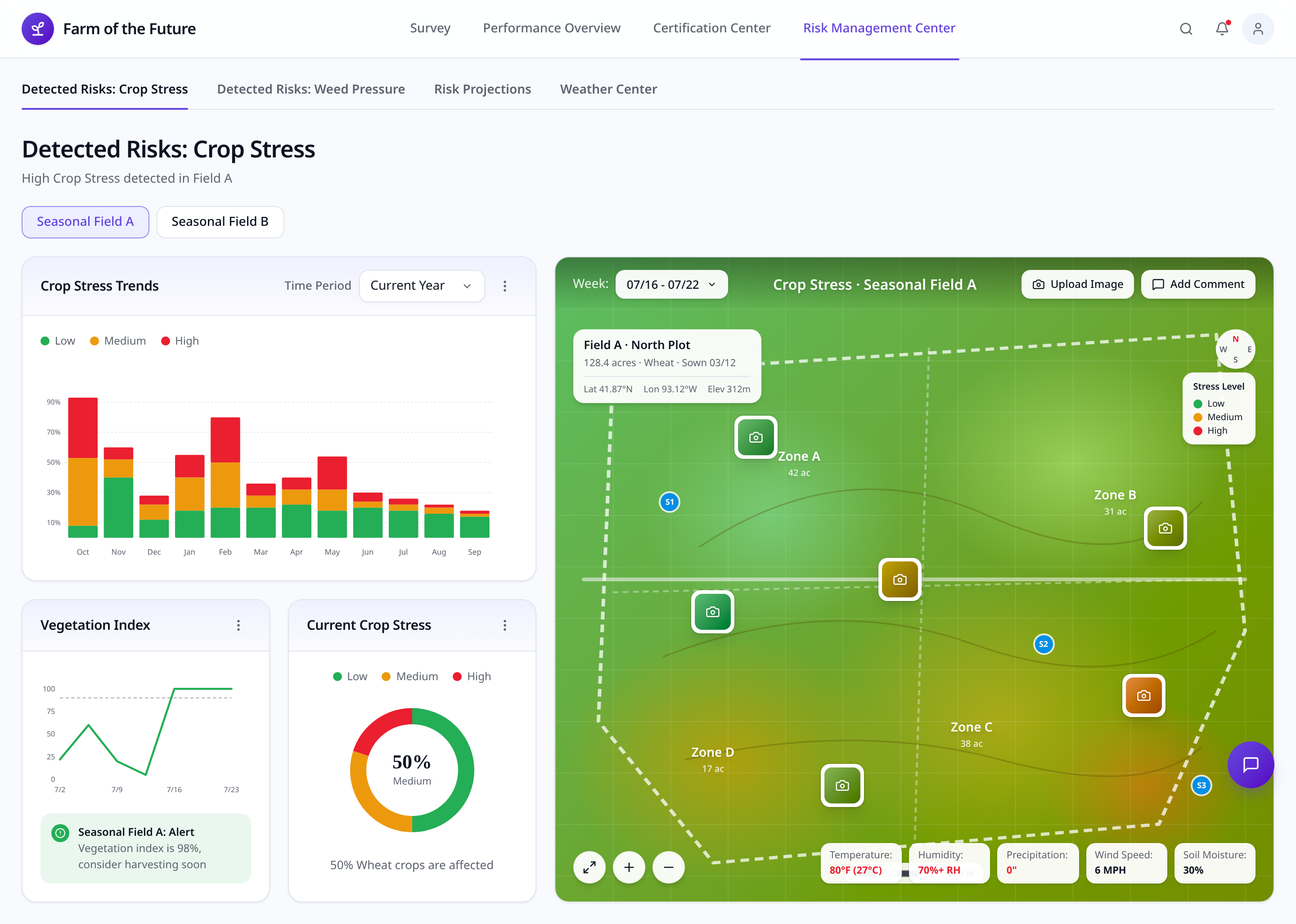Toggle Low in Current Crop Stress legend

350,677
